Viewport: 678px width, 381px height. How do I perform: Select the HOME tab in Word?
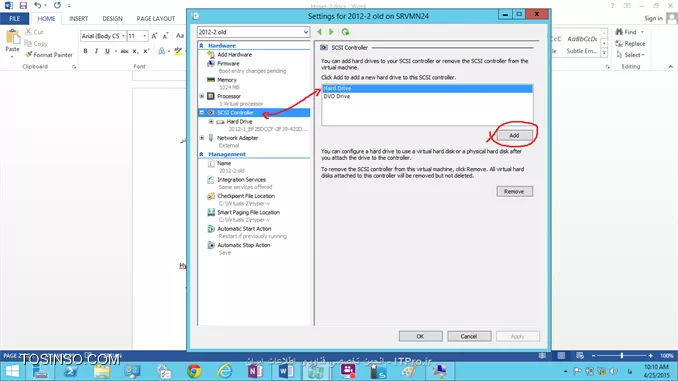(x=46, y=19)
